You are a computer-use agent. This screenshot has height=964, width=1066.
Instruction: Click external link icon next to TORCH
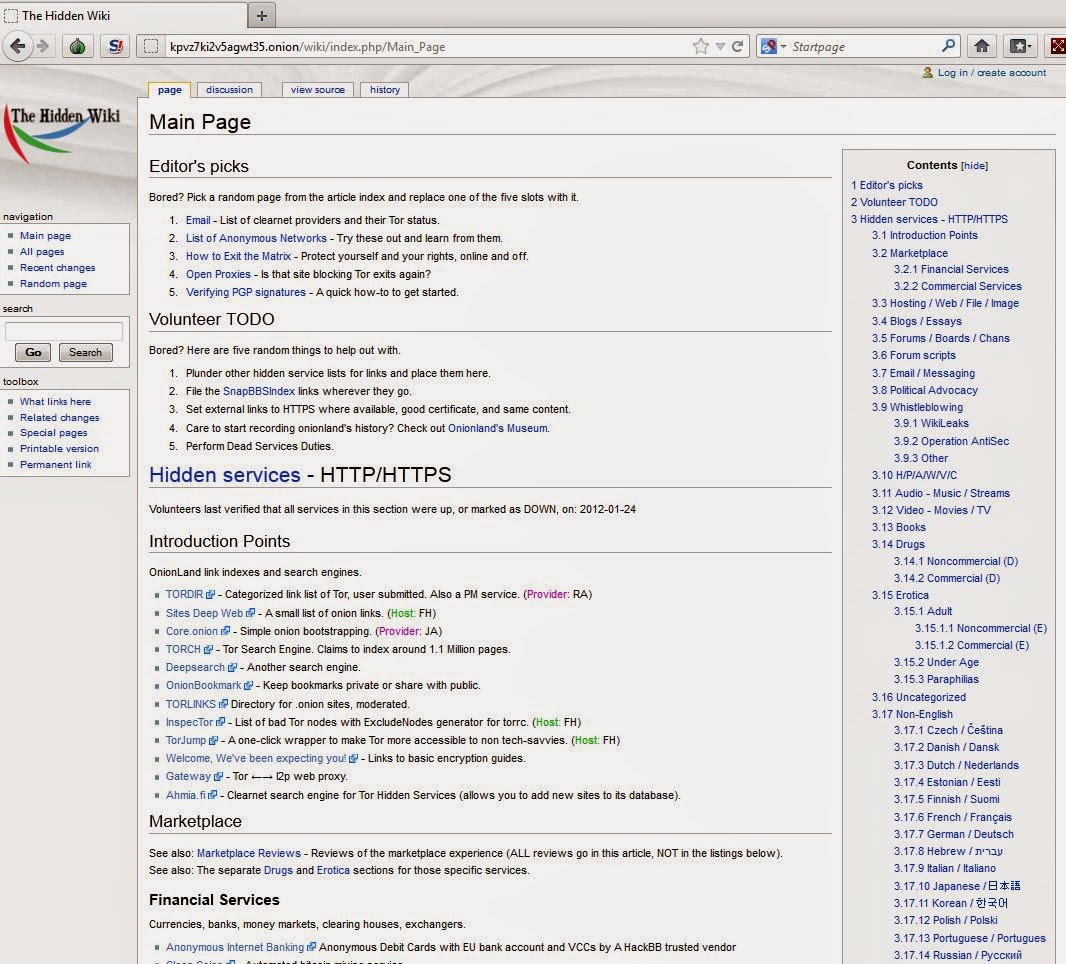pyautogui.click(x=208, y=650)
